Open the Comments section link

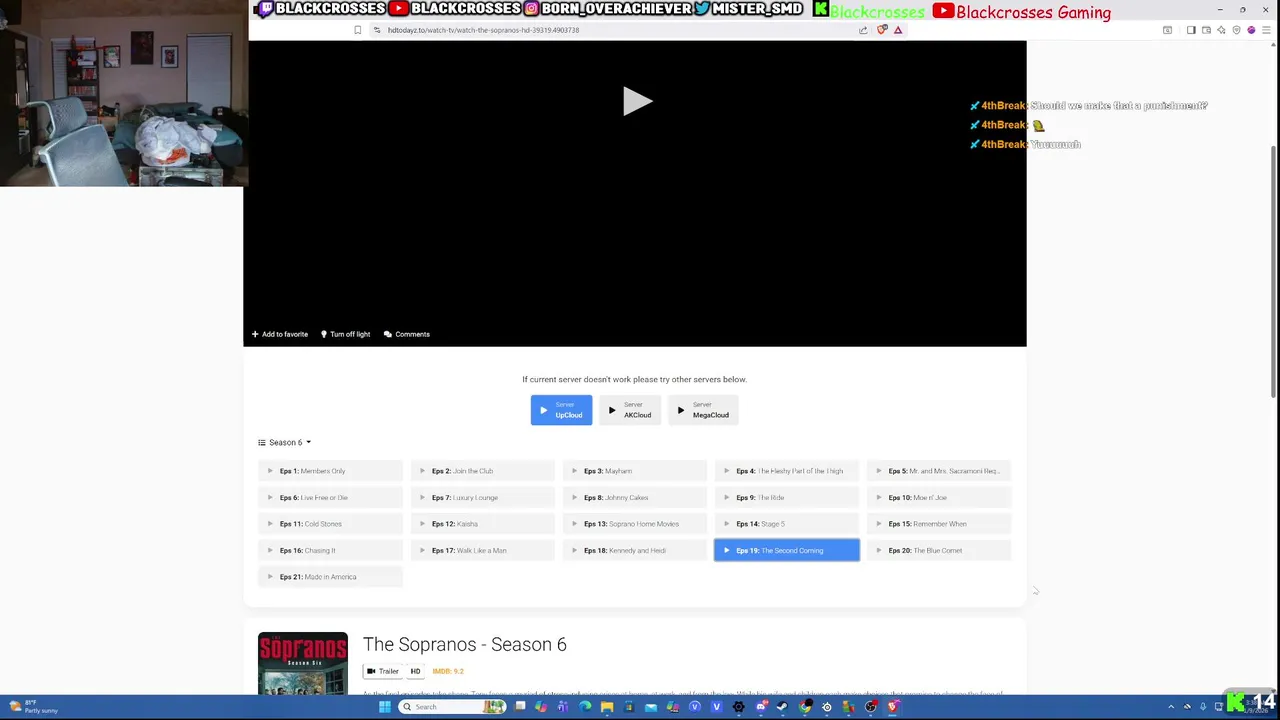point(407,334)
